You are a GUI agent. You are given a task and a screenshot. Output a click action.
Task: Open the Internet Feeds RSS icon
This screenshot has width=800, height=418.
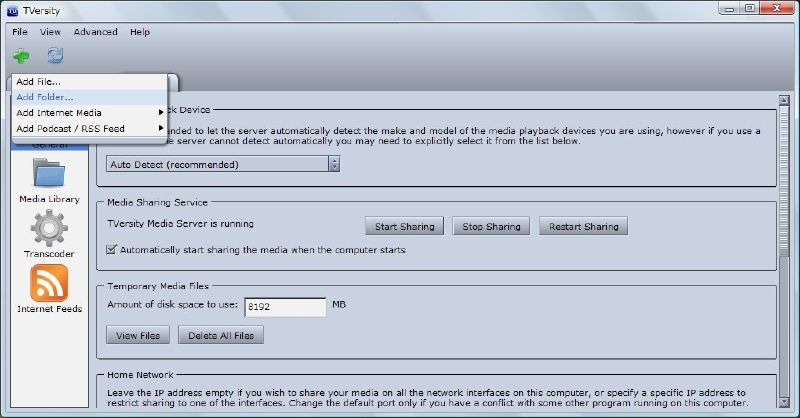click(49, 283)
